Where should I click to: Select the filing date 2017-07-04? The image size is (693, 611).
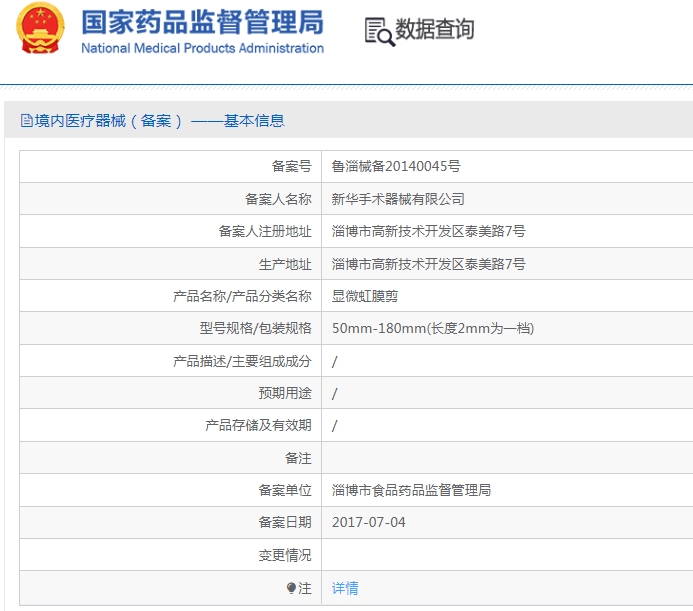tap(369, 522)
